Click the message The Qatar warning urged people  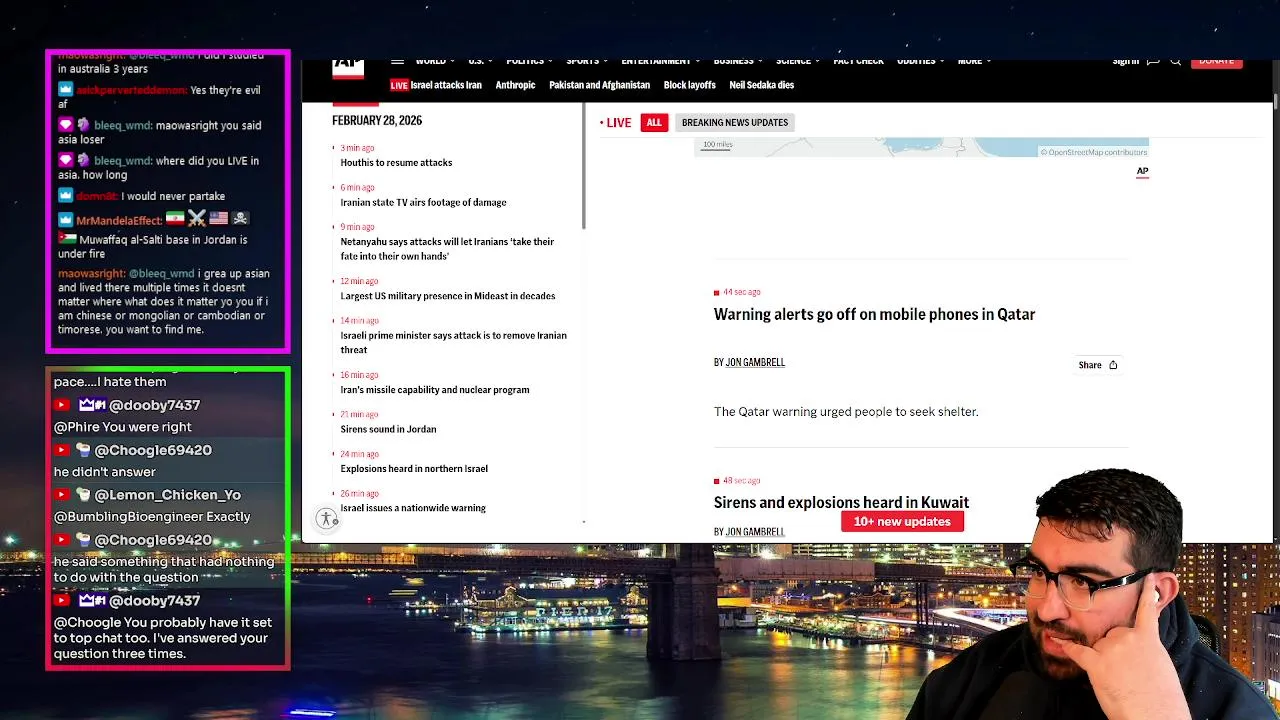pos(846,411)
